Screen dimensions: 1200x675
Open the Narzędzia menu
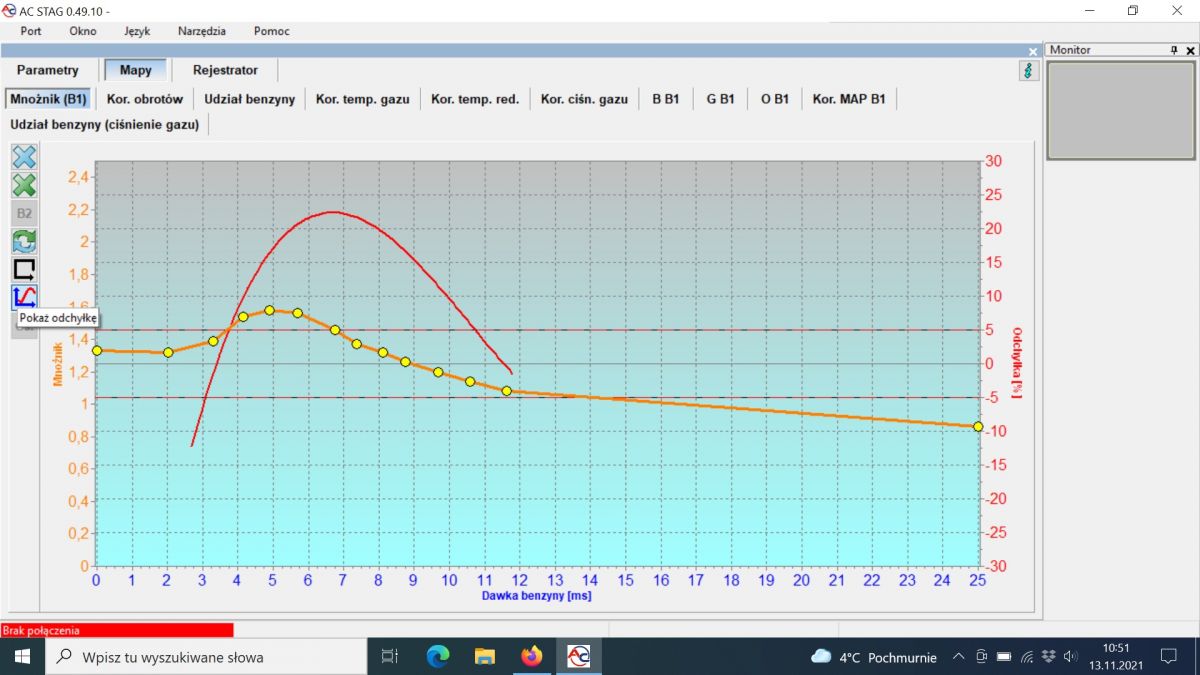202,31
